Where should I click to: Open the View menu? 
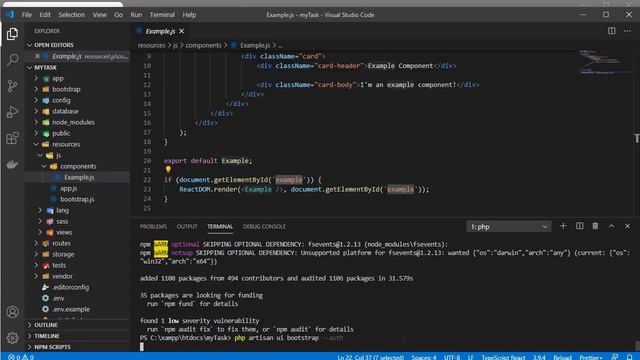[x=99, y=15]
